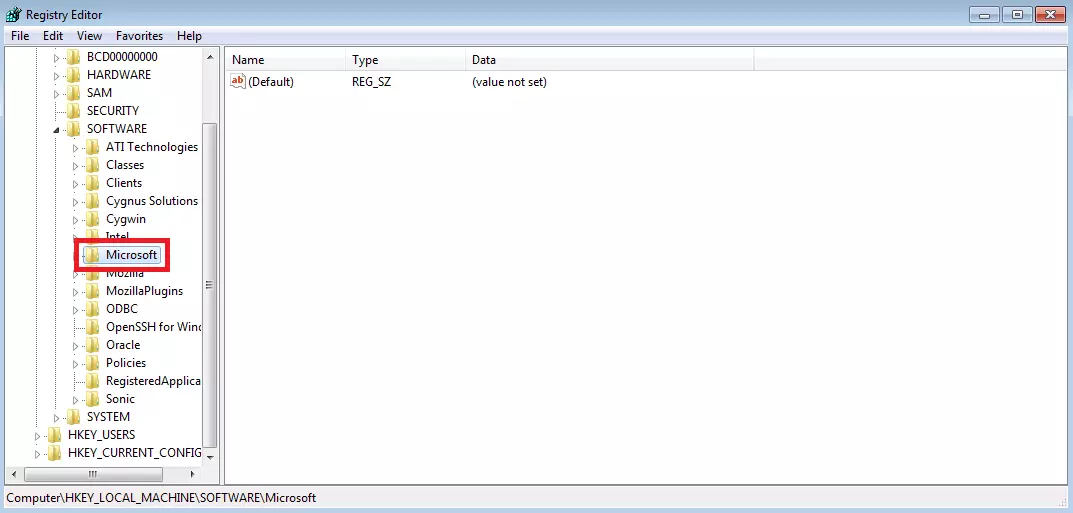This screenshot has width=1073, height=513.
Task: Click the SYSTEM folder icon
Action: (x=74, y=417)
